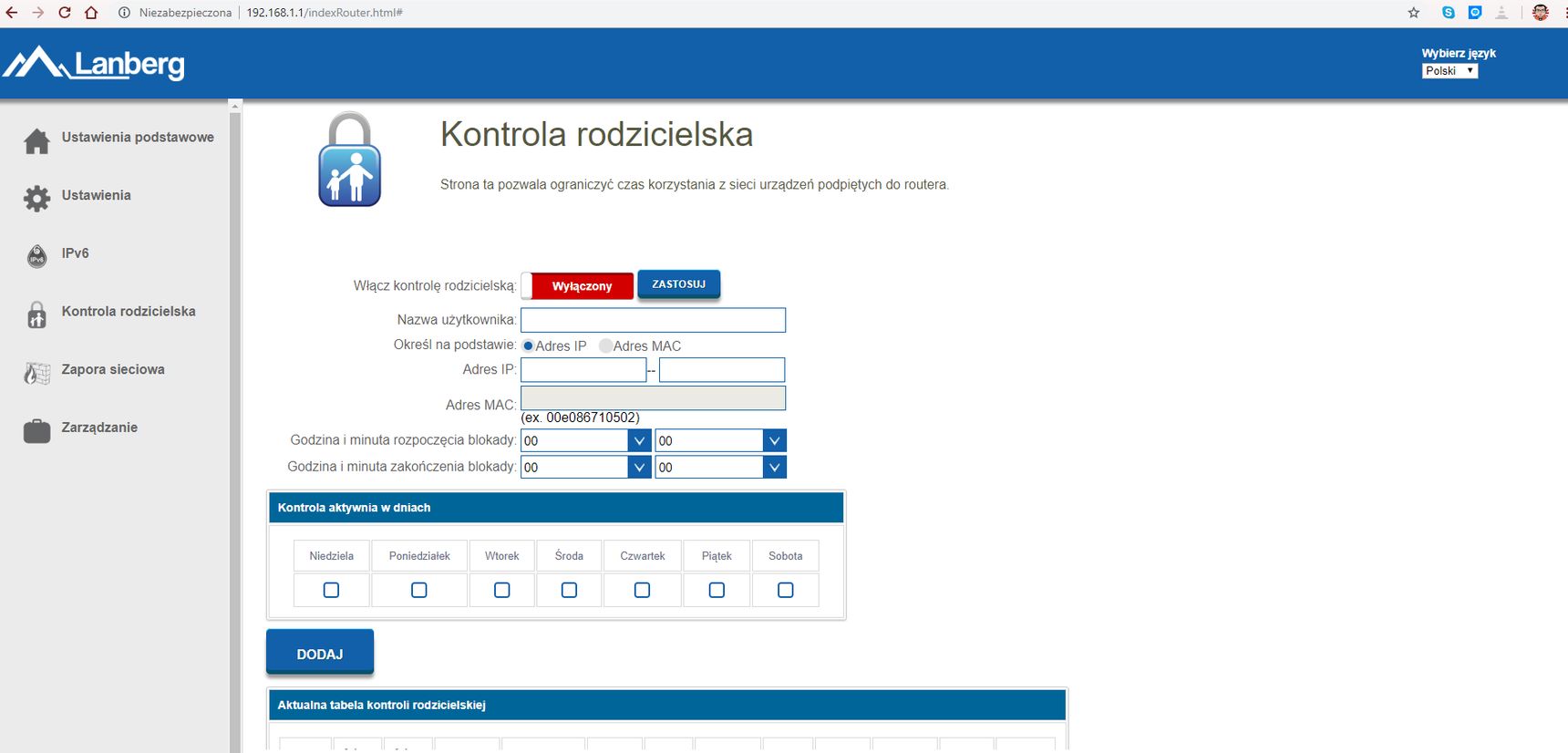Go to the browser home page

pyautogui.click(x=91, y=13)
